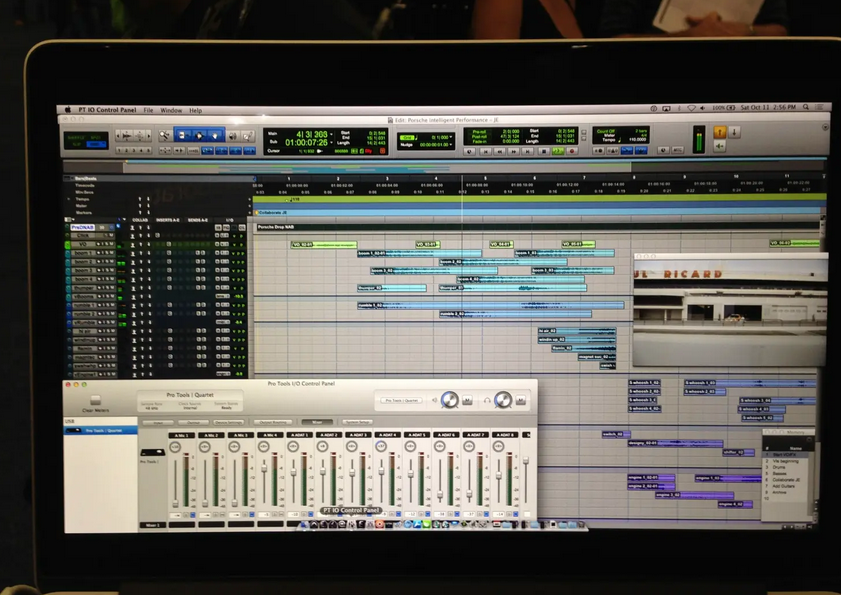Click the Clear Meters icon
This screenshot has width=841, height=595.
pos(95,400)
